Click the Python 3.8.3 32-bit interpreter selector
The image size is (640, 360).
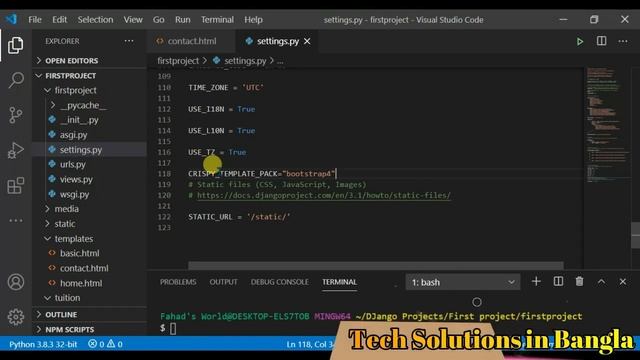(x=43, y=344)
